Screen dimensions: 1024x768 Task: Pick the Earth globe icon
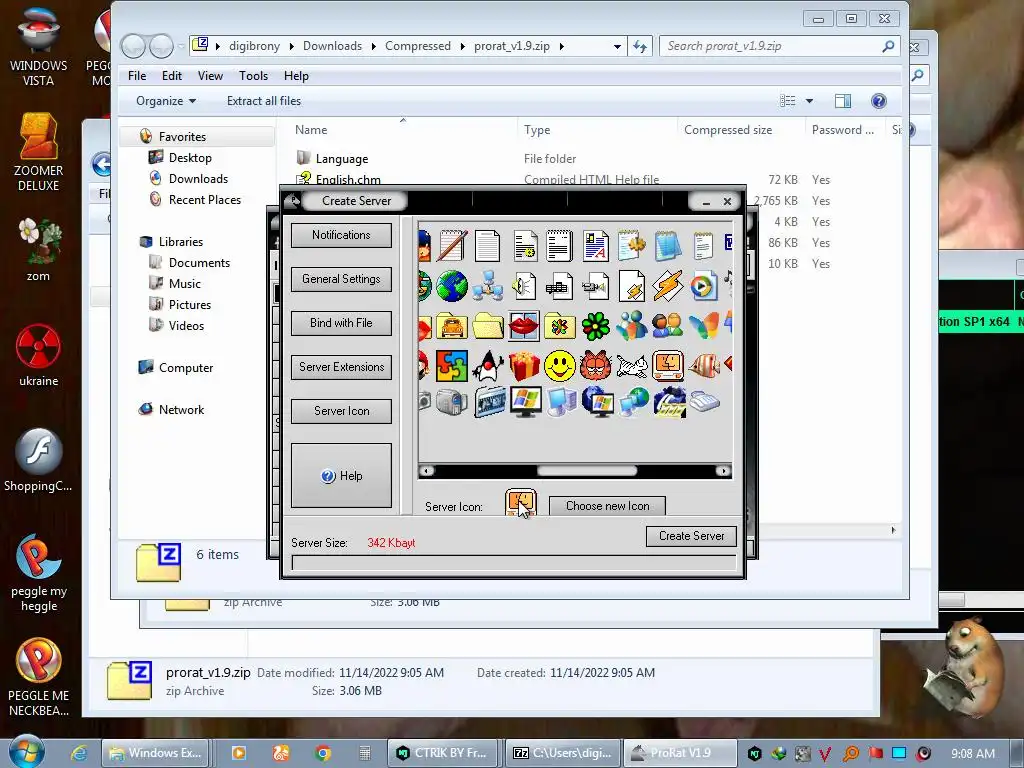[x=452, y=286]
